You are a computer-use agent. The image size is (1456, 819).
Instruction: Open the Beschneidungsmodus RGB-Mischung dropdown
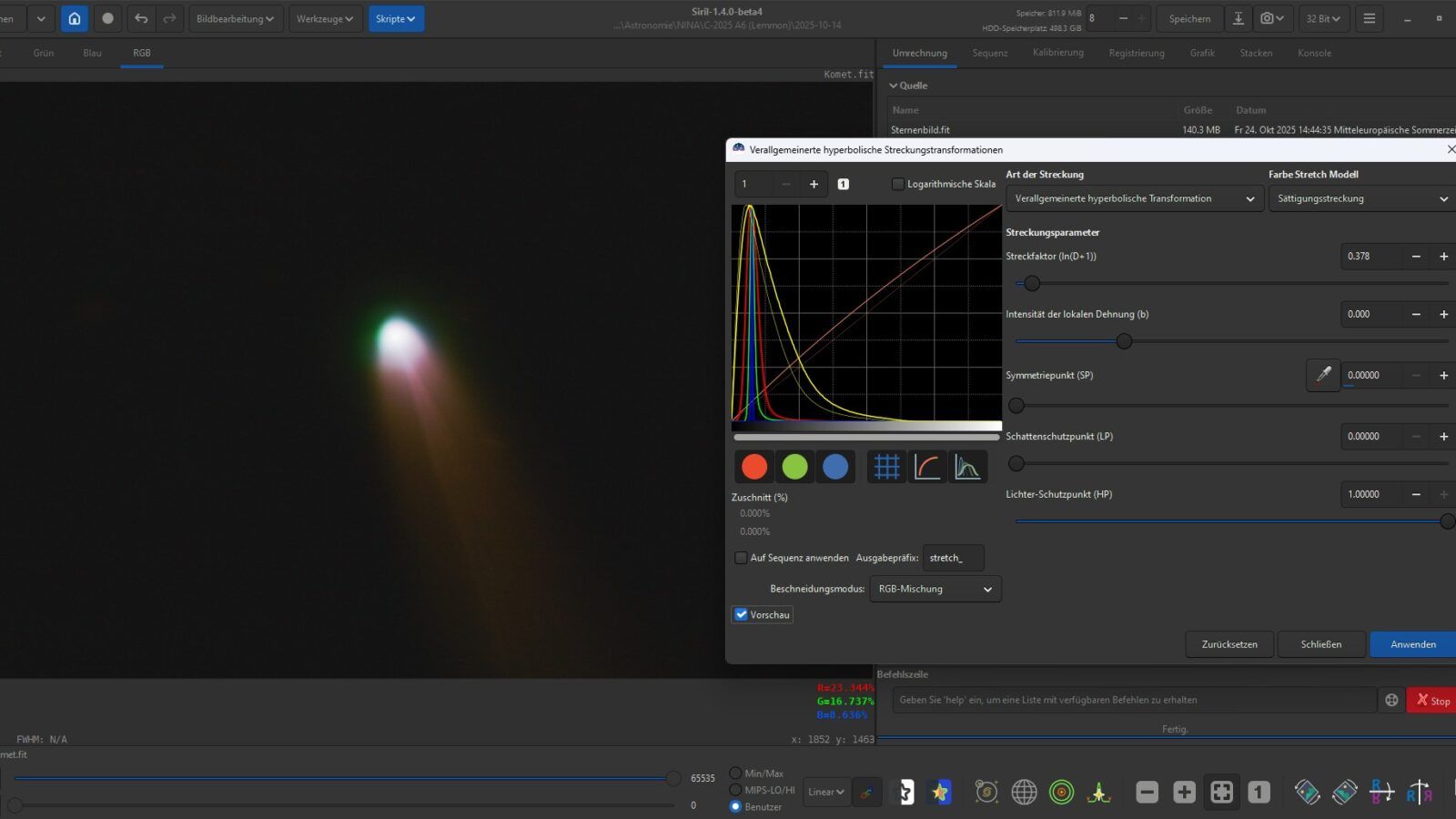pyautogui.click(x=935, y=589)
